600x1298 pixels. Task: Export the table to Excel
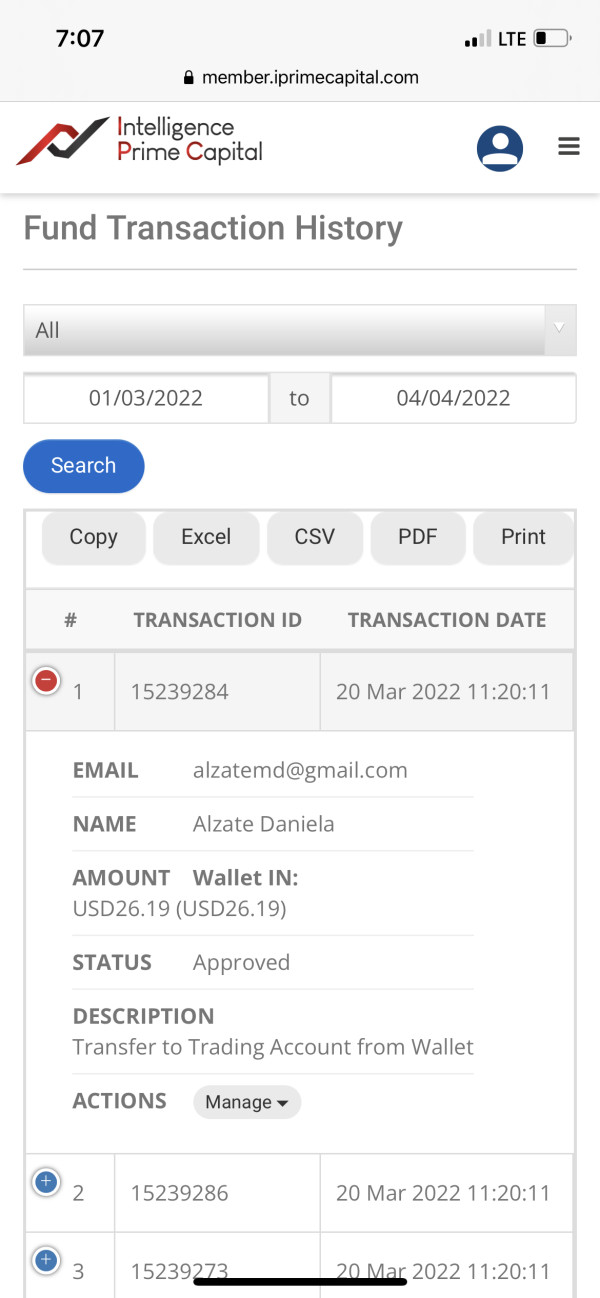coord(206,537)
